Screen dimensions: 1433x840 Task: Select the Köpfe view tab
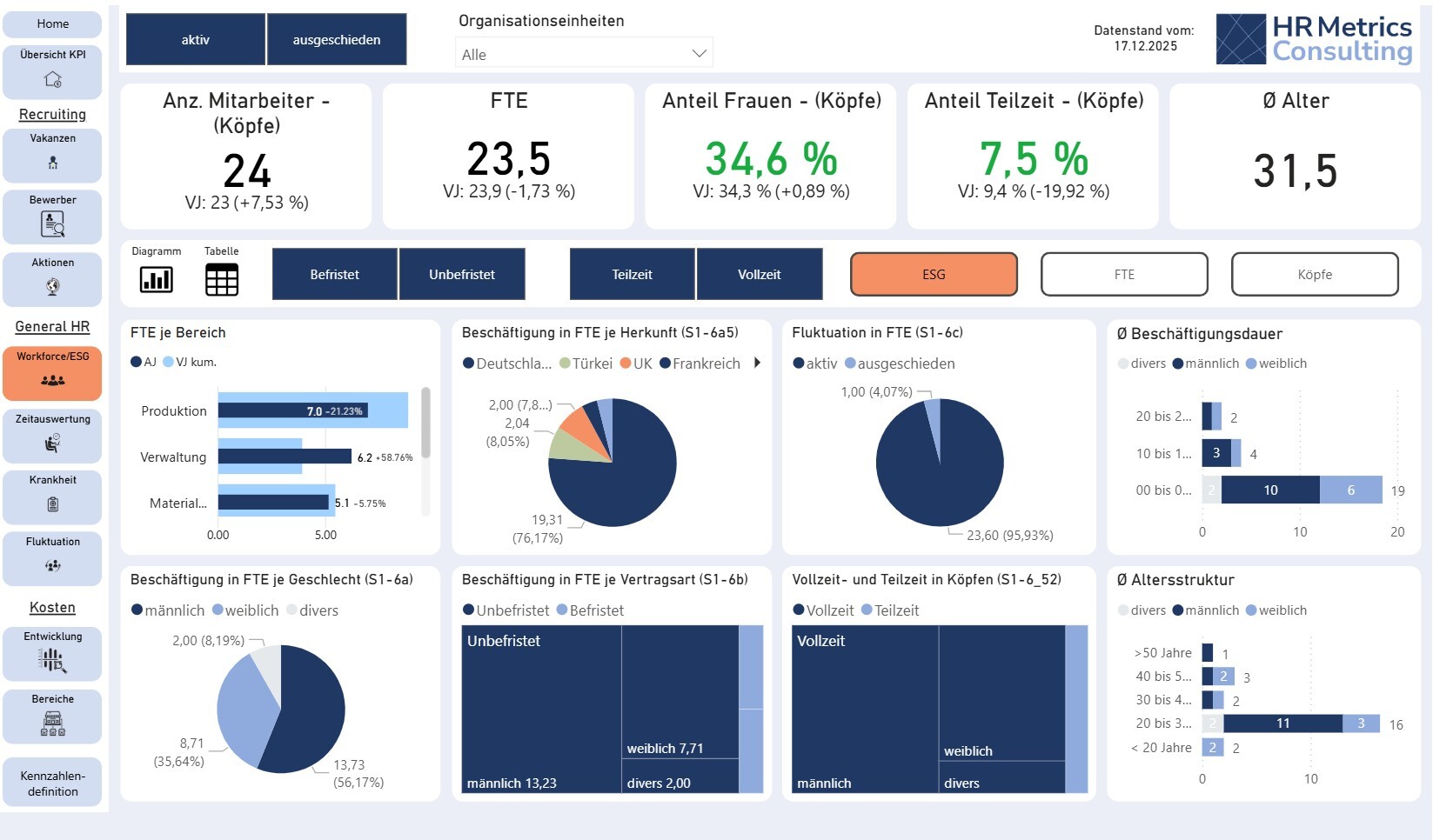click(x=1314, y=275)
